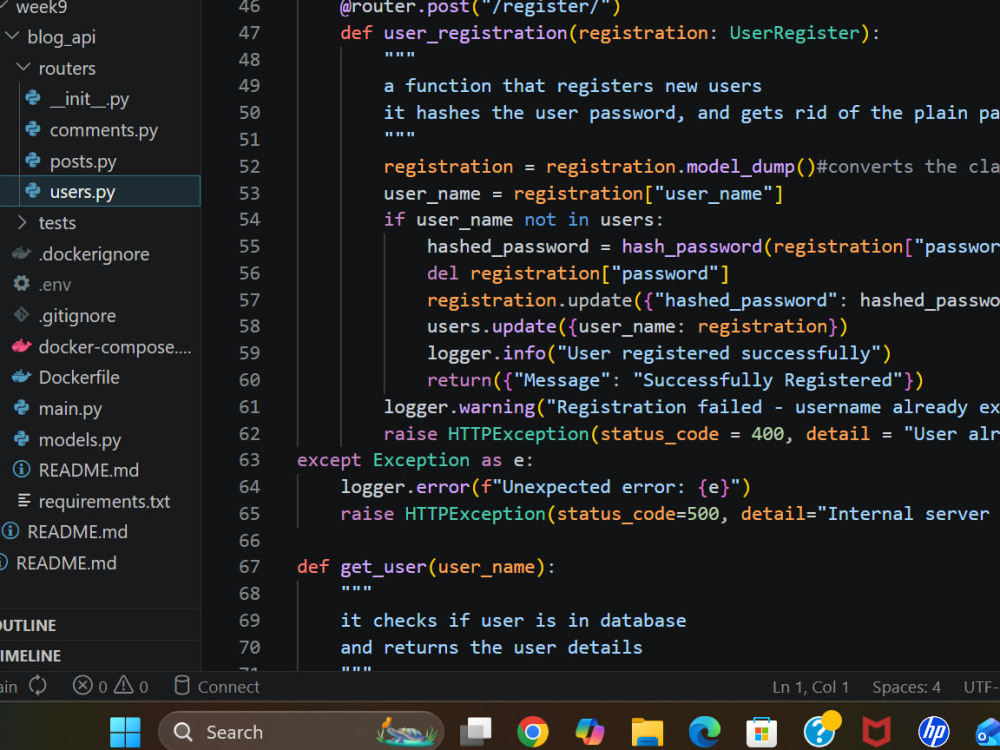Click pink Docker icon beside docker-compose
This screenshot has width=1000, height=750.
[22, 346]
